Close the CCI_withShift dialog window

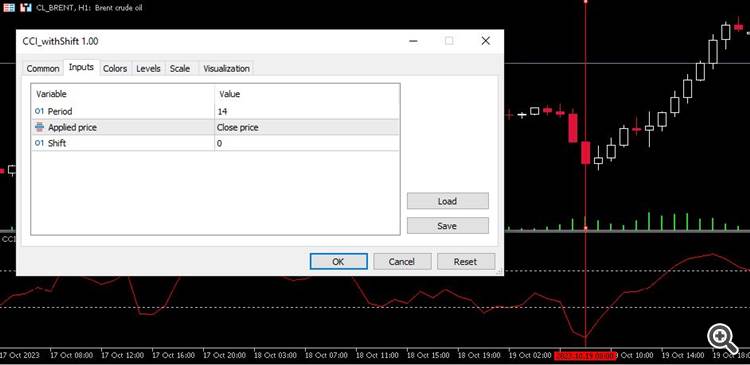(485, 41)
